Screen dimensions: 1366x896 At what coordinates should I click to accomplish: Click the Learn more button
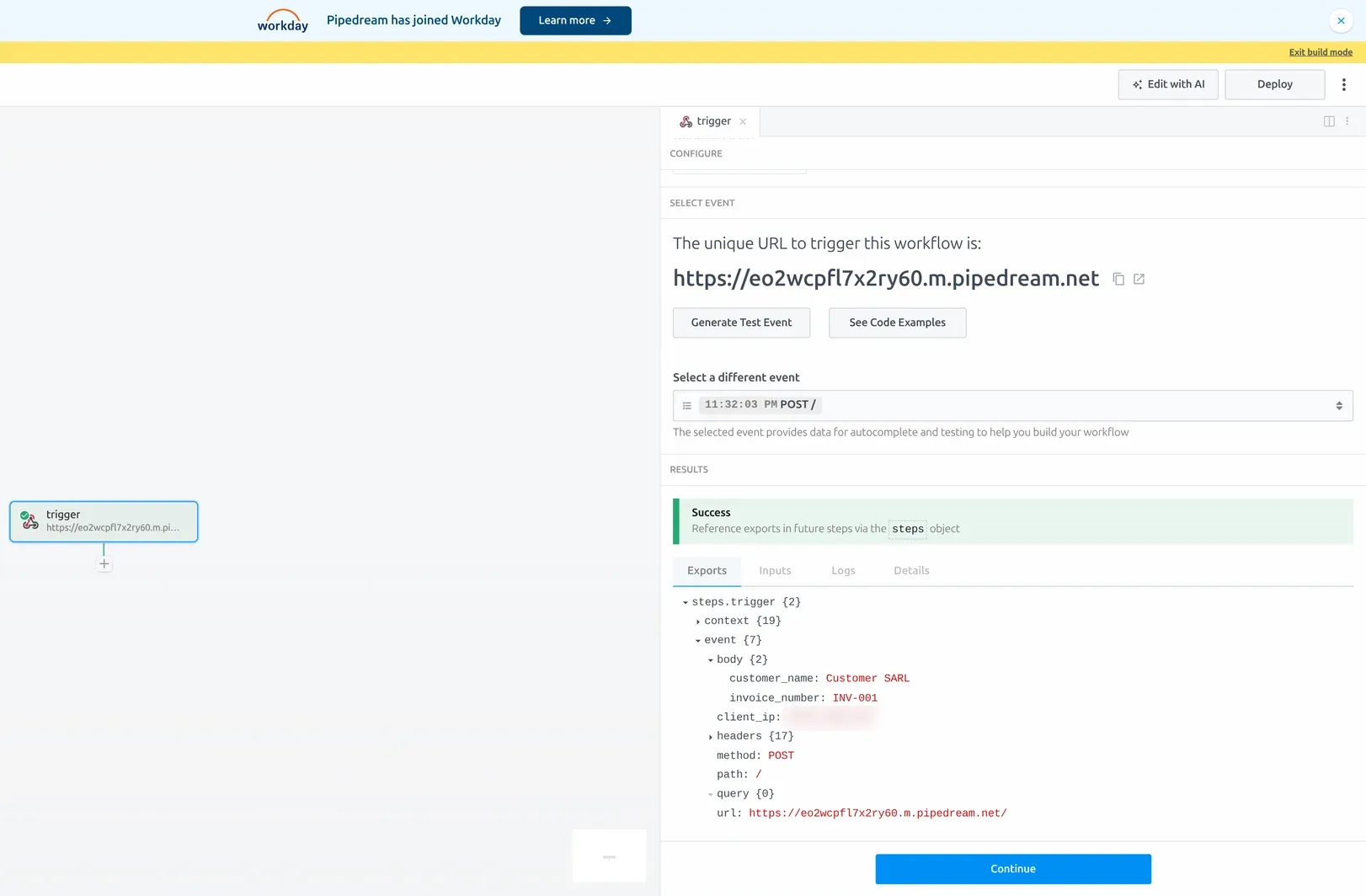pos(575,20)
